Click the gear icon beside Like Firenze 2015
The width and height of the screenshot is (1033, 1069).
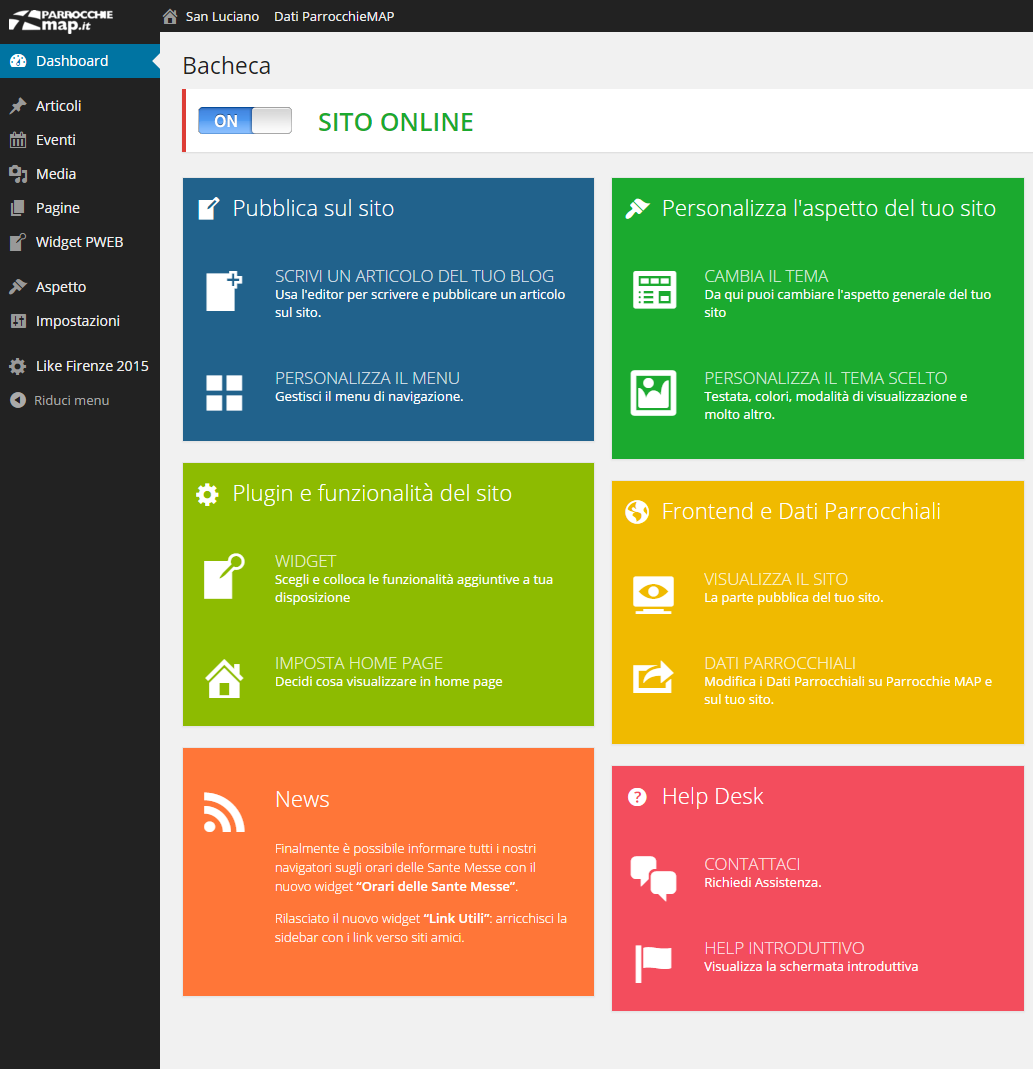coord(18,366)
